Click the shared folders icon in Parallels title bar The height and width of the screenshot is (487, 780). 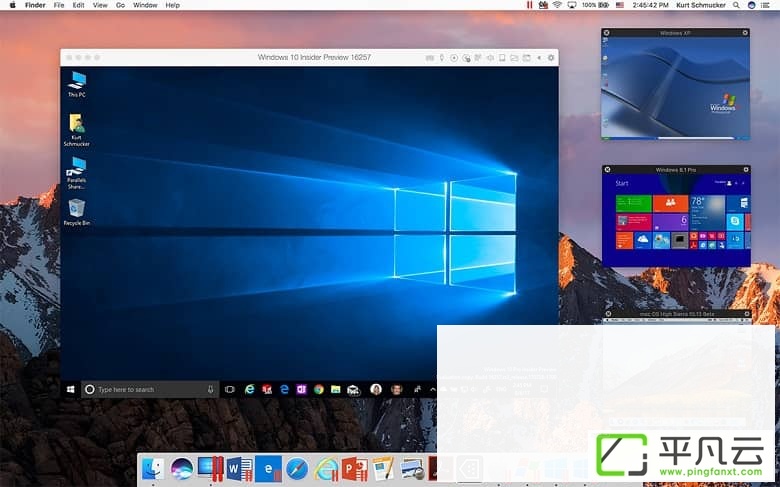coord(514,58)
